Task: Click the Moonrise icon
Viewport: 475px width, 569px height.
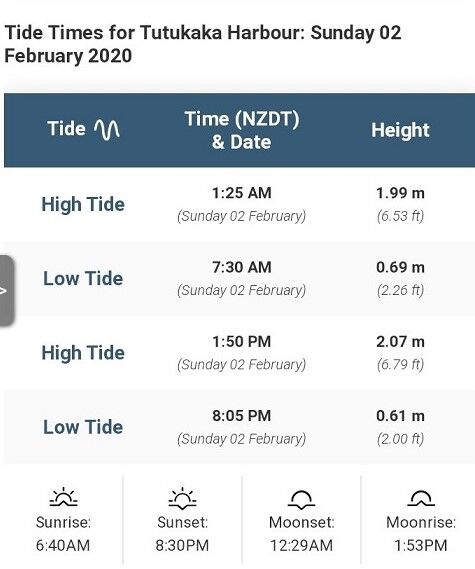Action: pyautogui.click(x=421, y=498)
